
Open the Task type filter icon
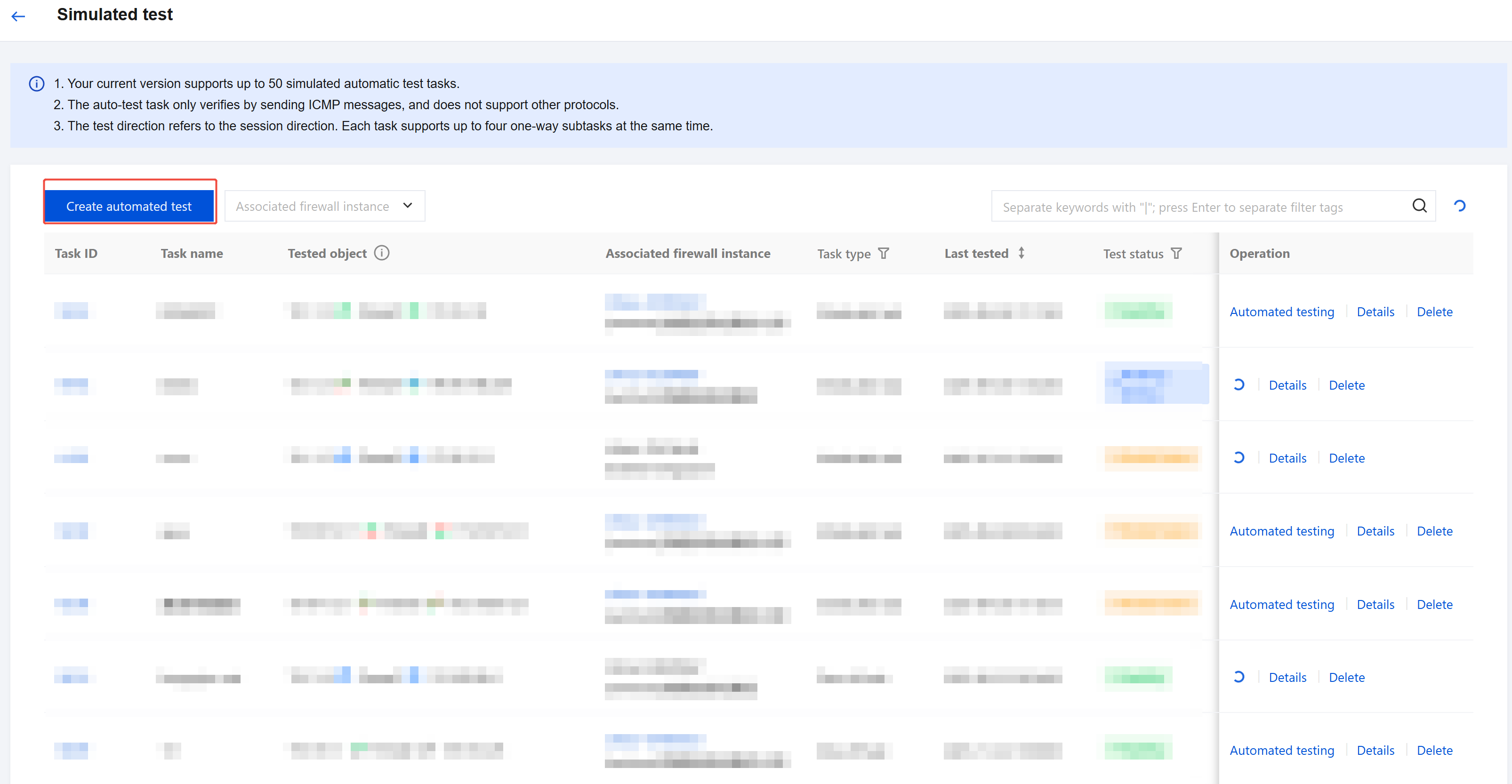click(x=884, y=254)
